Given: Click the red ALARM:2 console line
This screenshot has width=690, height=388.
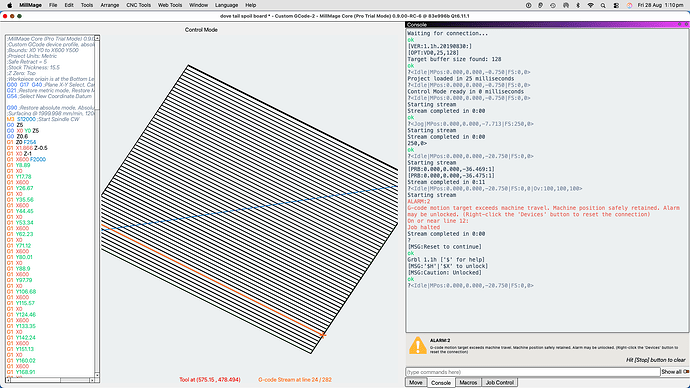Looking at the screenshot, I should coord(419,201).
